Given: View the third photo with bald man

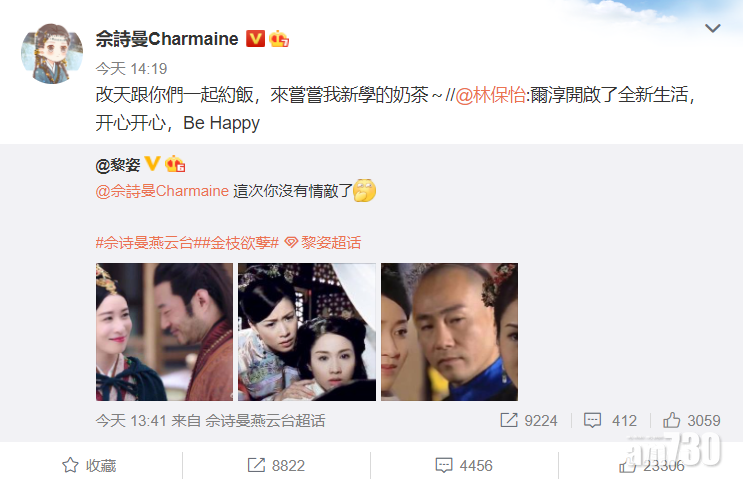Looking at the screenshot, I should 449,332.
